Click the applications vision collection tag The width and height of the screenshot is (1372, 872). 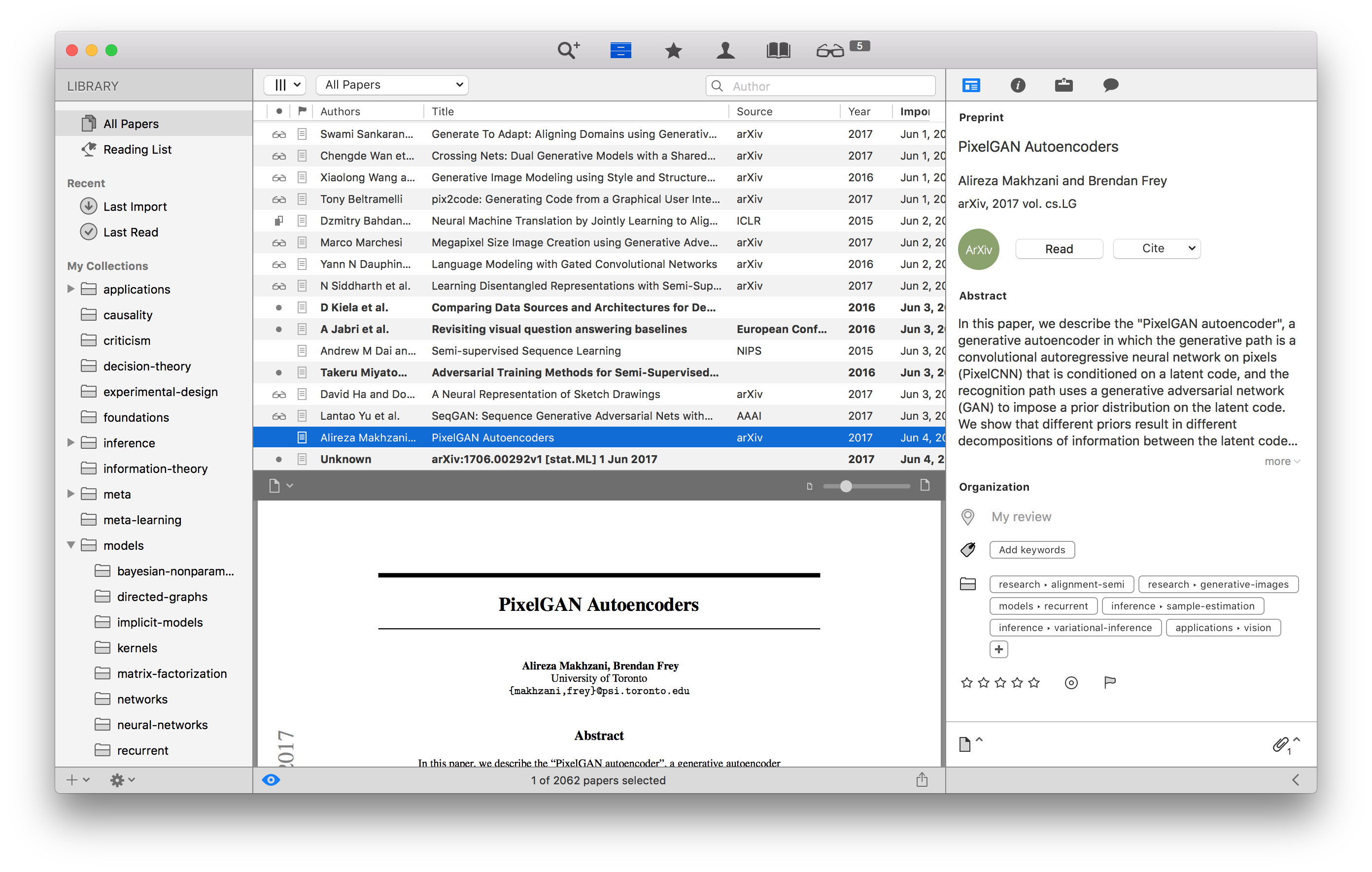(1223, 628)
